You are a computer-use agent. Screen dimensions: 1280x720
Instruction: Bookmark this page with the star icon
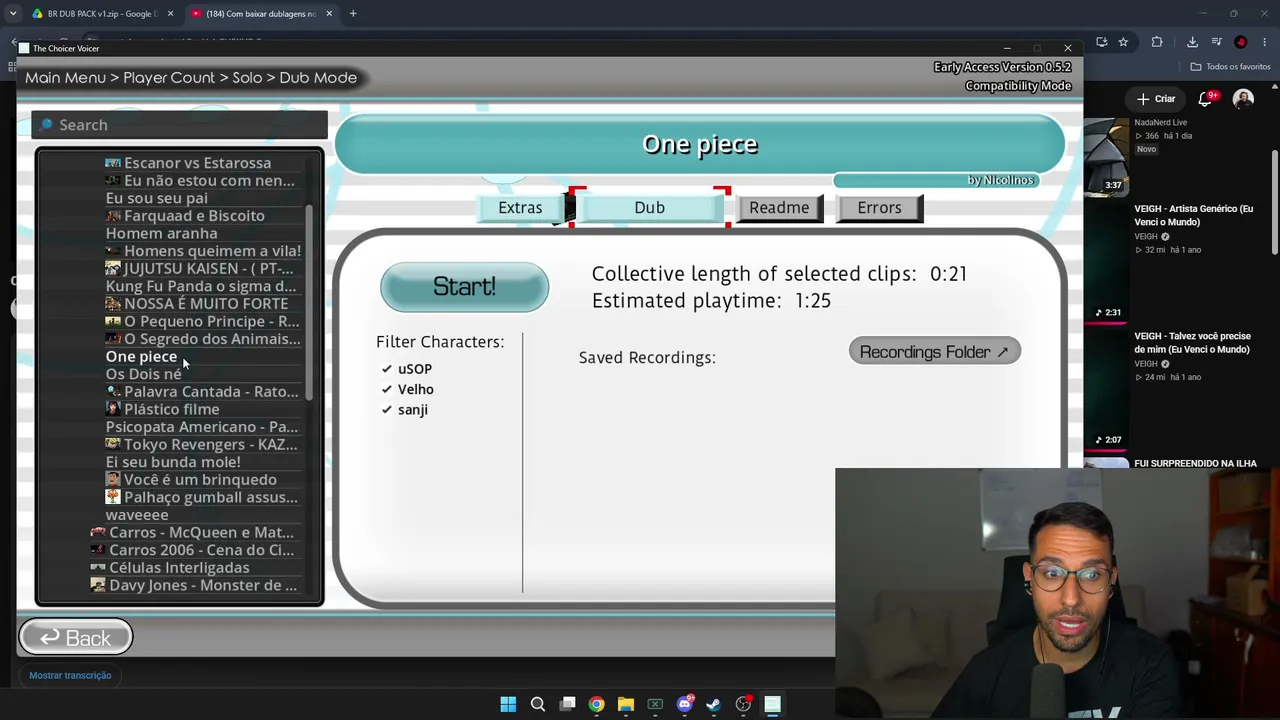click(1123, 42)
